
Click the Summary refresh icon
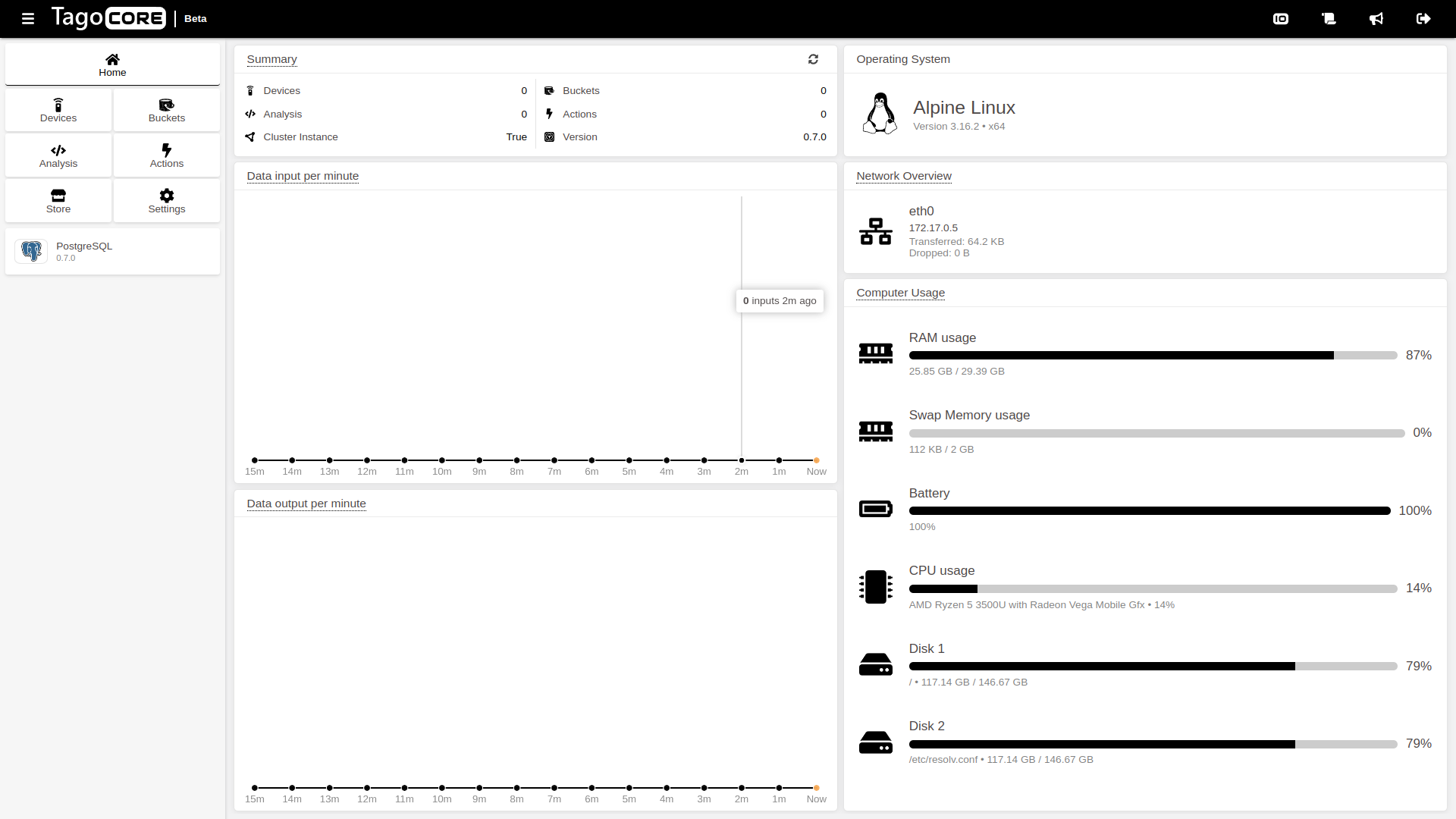[813, 59]
